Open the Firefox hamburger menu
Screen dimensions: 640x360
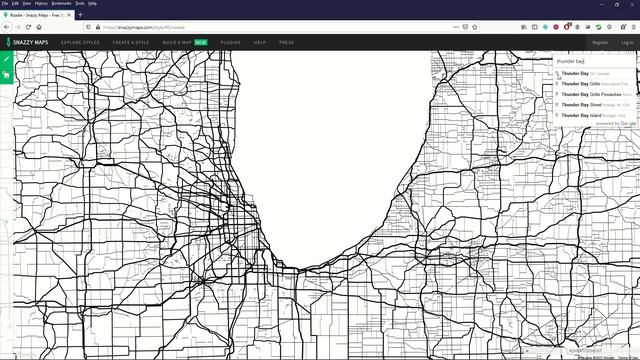click(x=633, y=27)
